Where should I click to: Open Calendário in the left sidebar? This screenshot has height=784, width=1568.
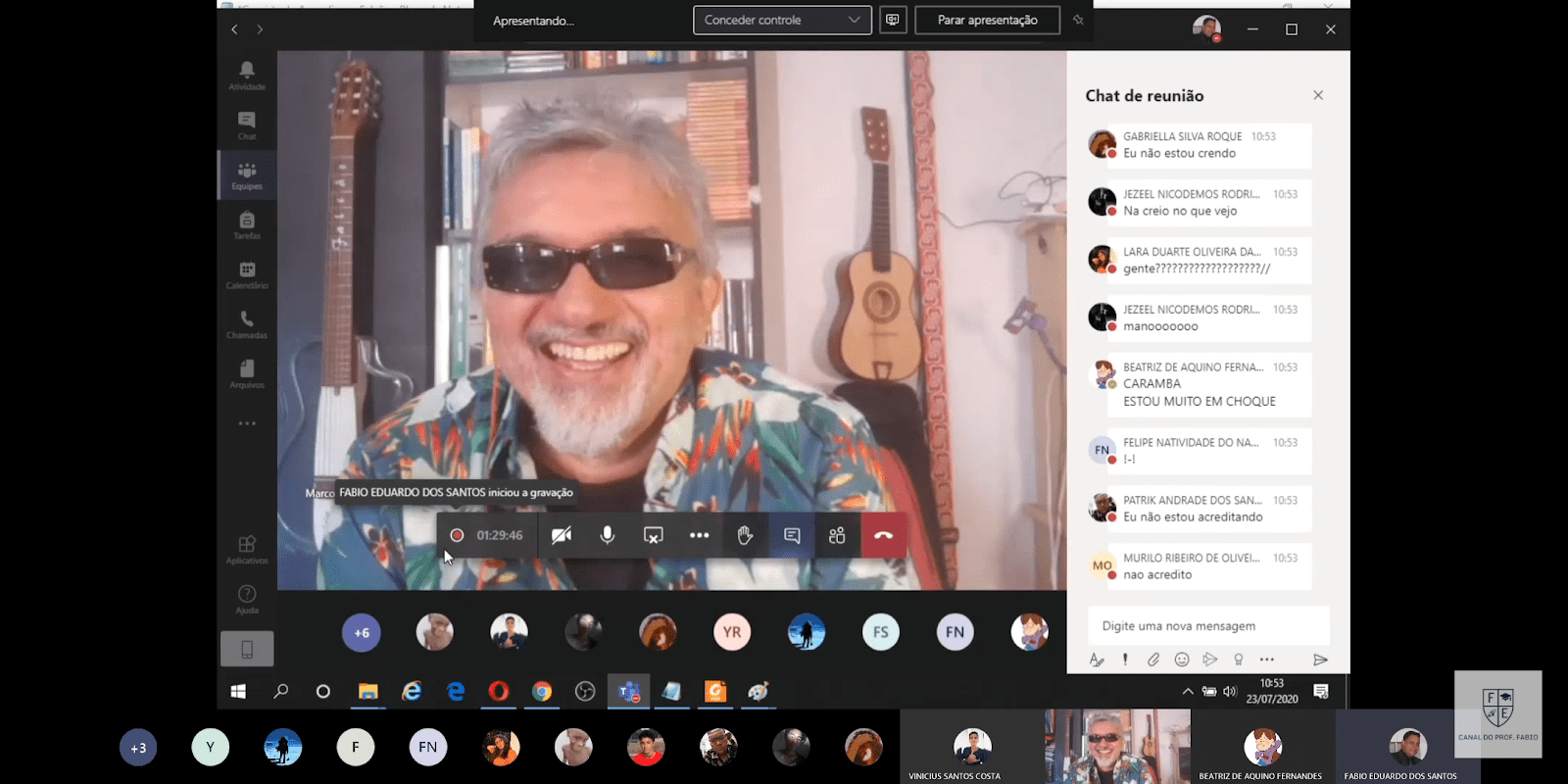click(x=247, y=274)
